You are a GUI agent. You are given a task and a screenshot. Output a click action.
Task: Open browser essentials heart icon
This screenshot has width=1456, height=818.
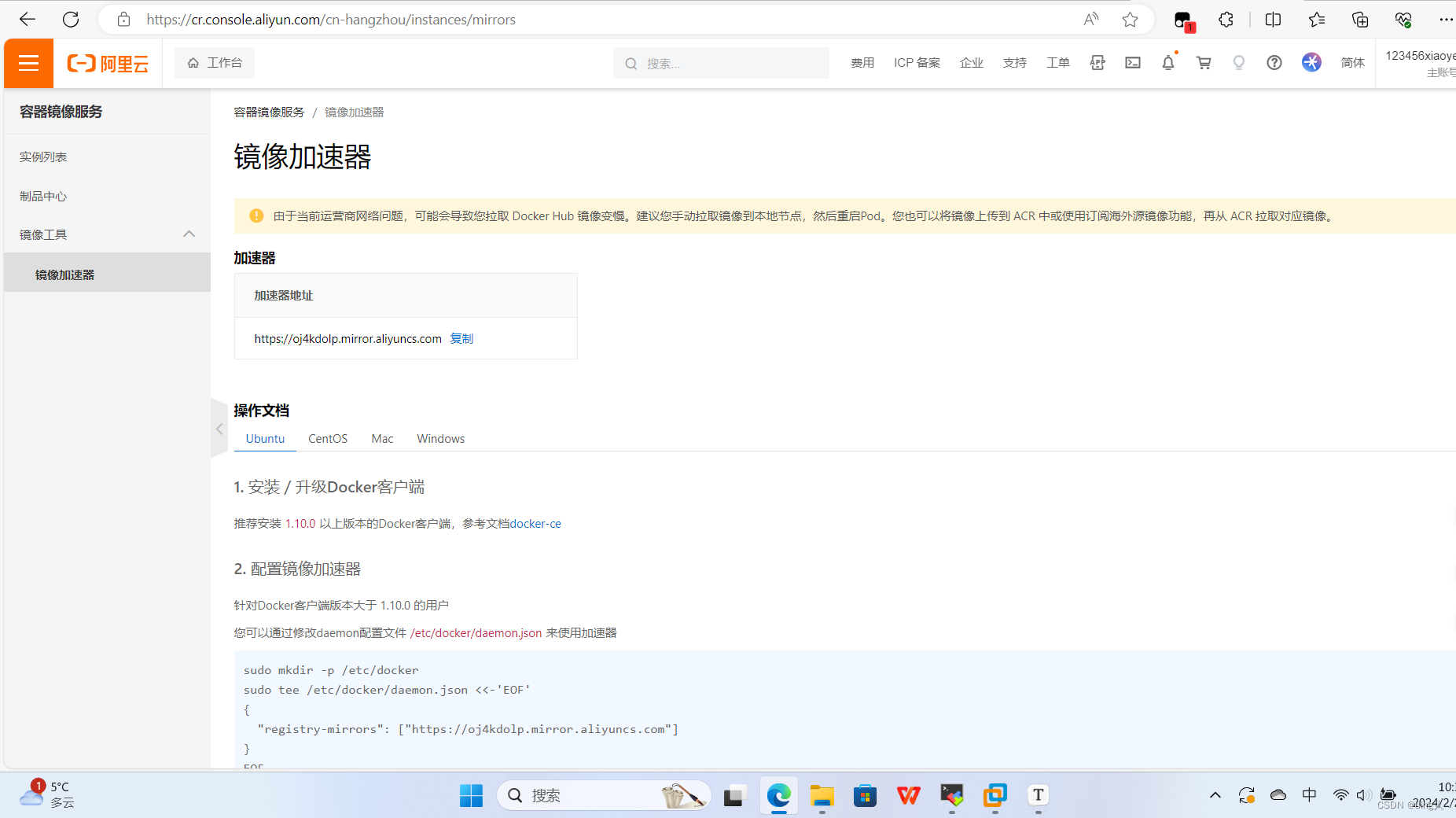(1403, 20)
